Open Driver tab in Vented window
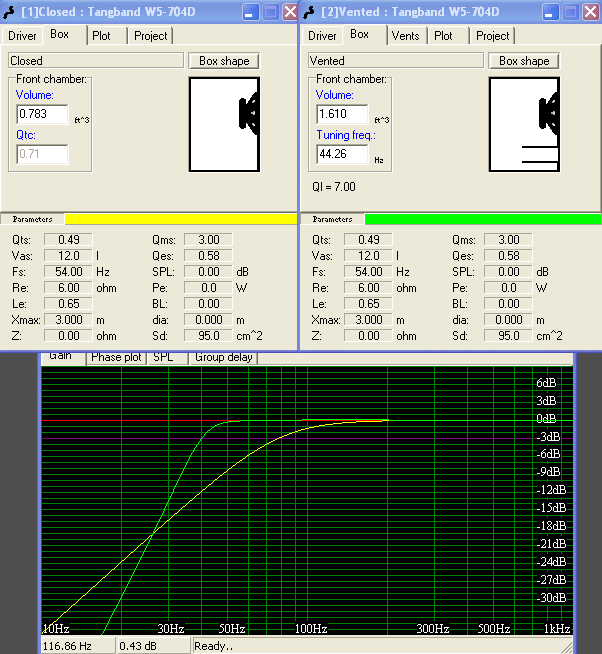Viewport: 602px width, 654px height. tap(322, 36)
